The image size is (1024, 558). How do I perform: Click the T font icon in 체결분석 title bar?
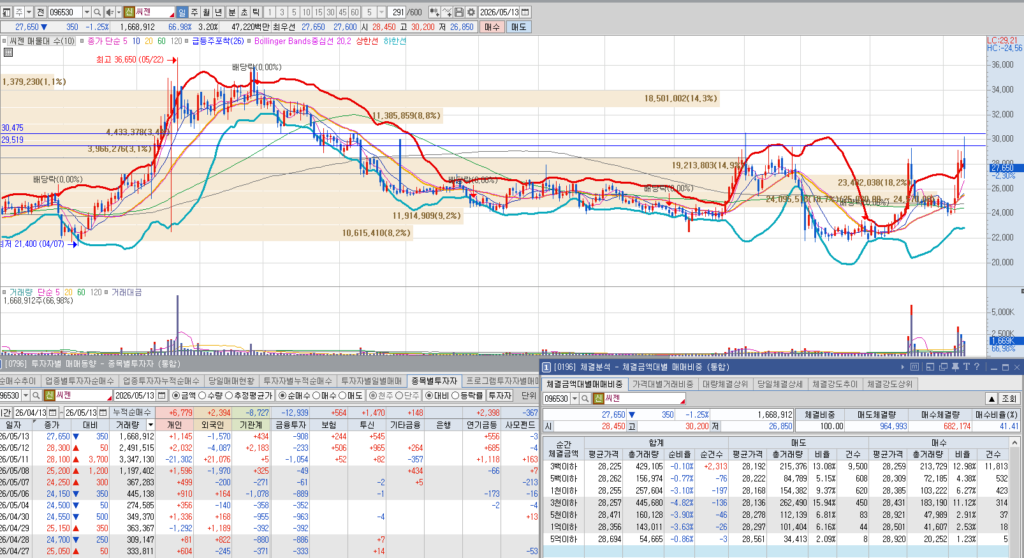tap(967, 367)
